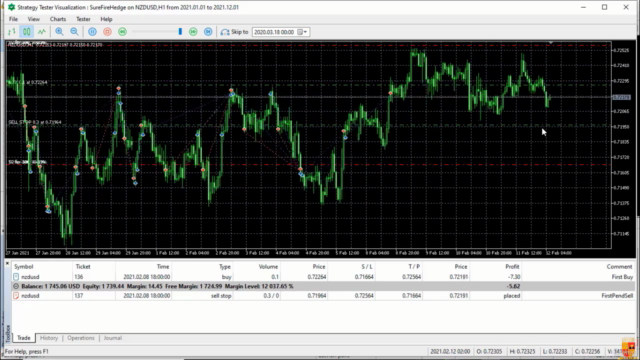Sort trades by Profit column
640x360 pixels.
pyautogui.click(x=512, y=267)
